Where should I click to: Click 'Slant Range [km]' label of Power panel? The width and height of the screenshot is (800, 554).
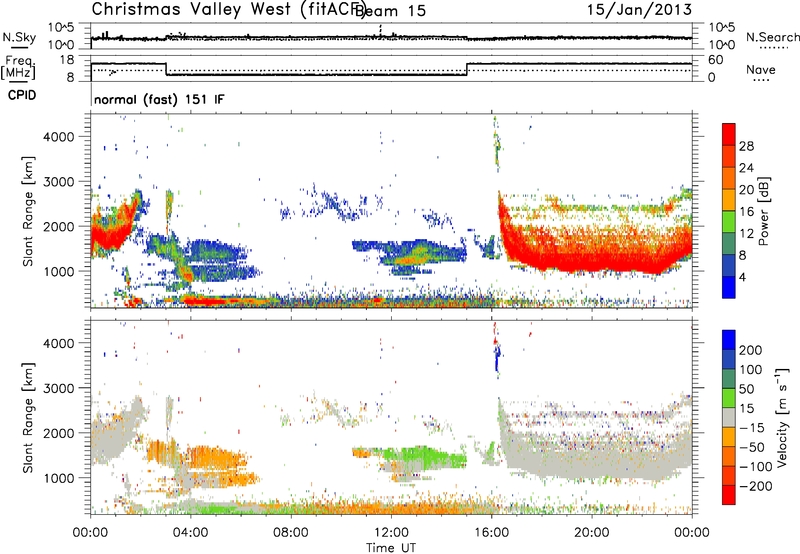[x=28, y=211]
